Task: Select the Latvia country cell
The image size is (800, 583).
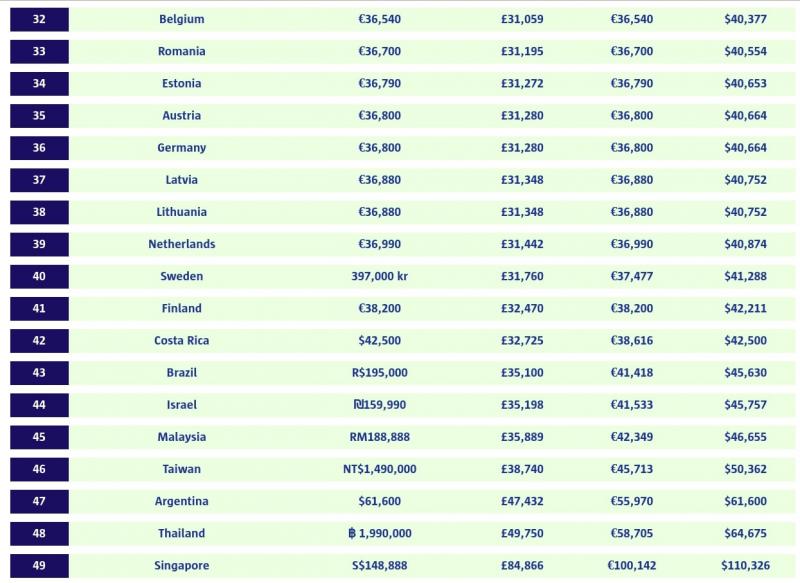Action: point(182,180)
